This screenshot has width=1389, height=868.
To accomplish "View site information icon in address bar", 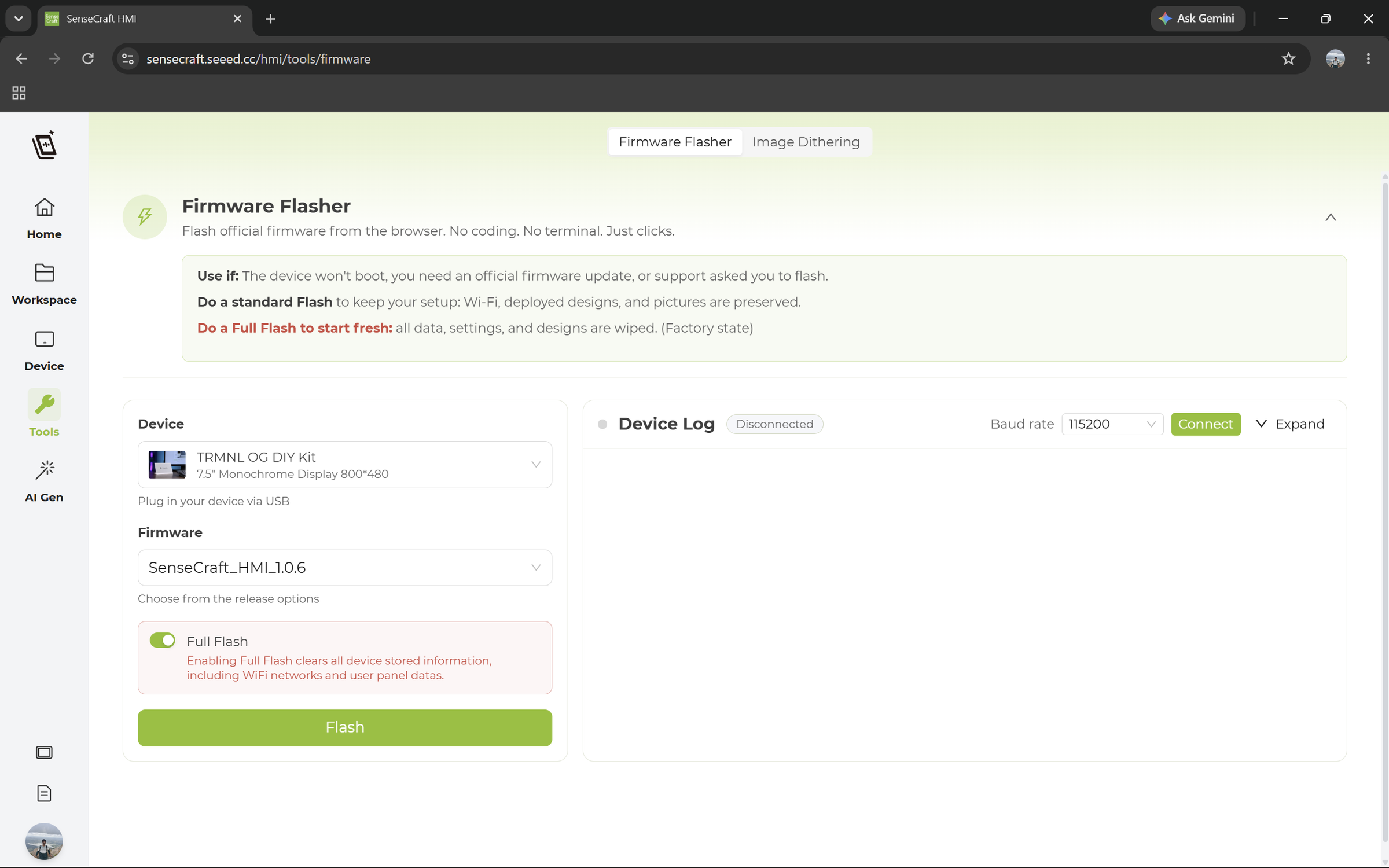I will 128,59.
